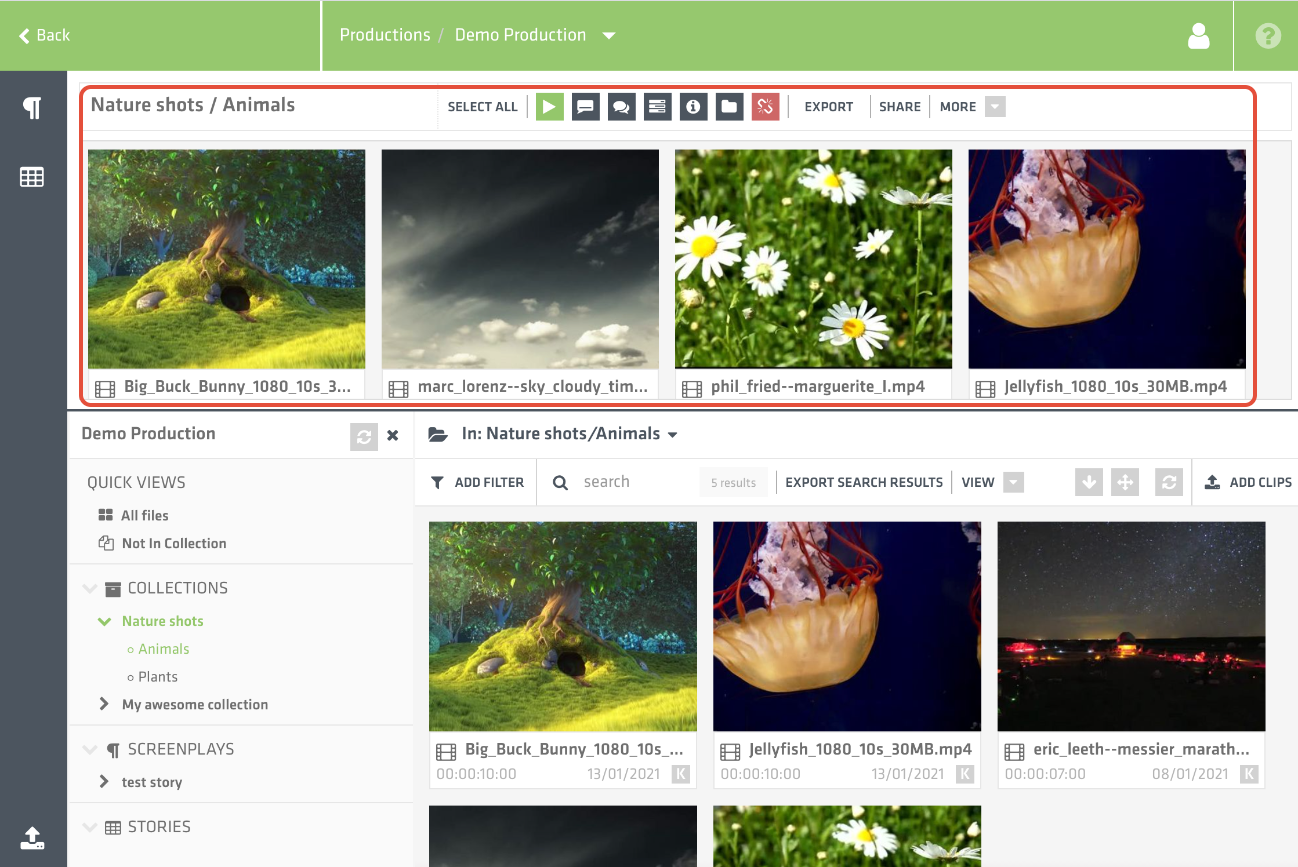Screen dimensions: 1298x867
Task: Select the Animals sub-collection
Action: (163, 649)
